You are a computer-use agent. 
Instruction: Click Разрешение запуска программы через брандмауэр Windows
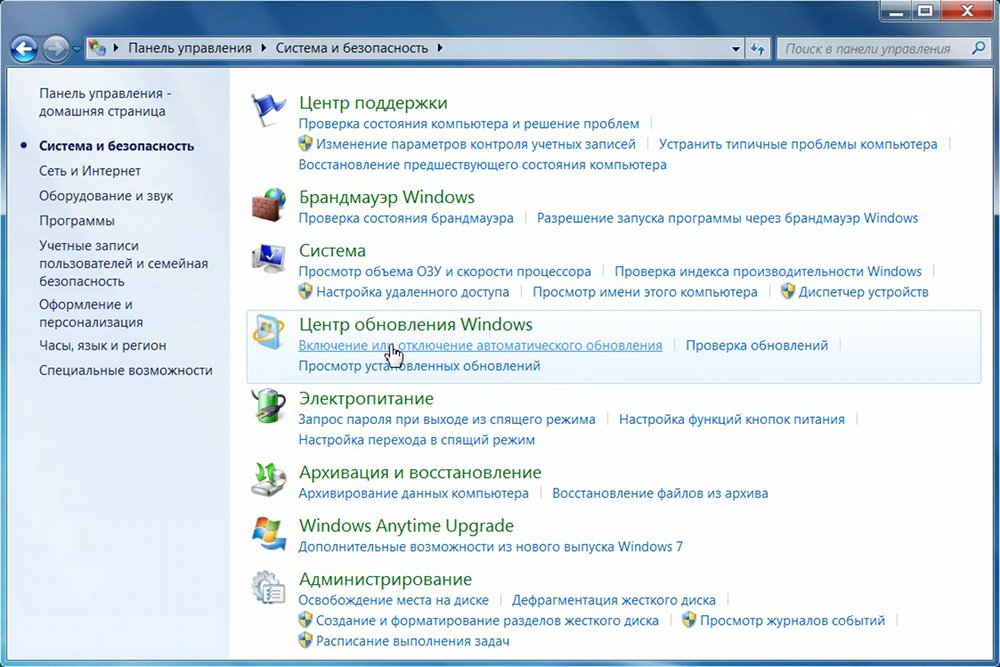(x=727, y=218)
